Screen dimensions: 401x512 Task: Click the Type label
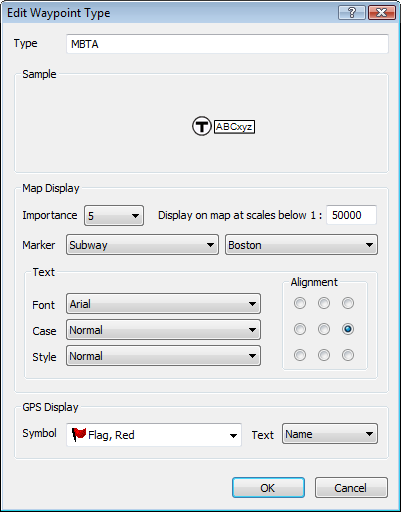pos(26,43)
